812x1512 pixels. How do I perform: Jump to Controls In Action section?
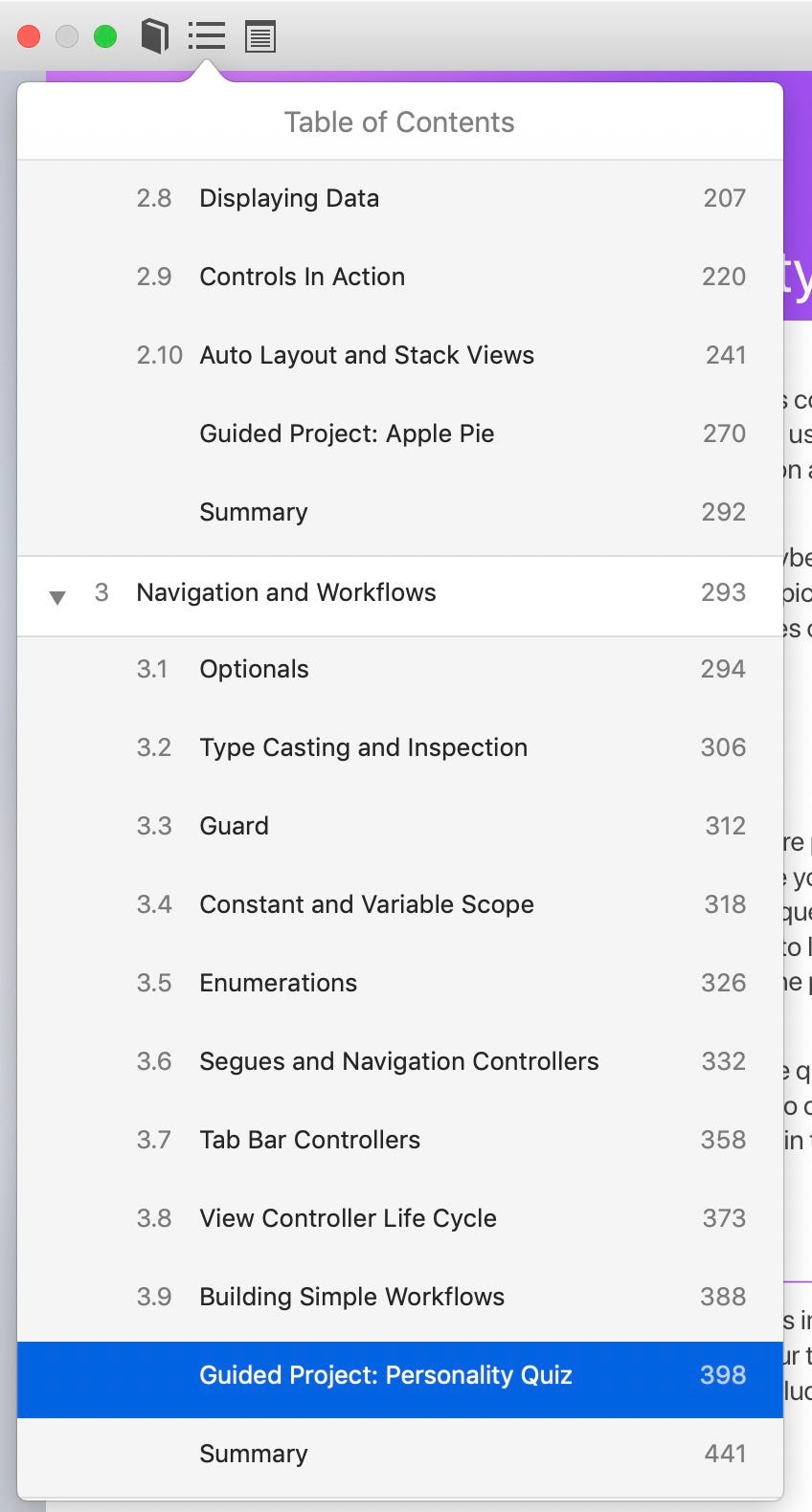pos(400,277)
